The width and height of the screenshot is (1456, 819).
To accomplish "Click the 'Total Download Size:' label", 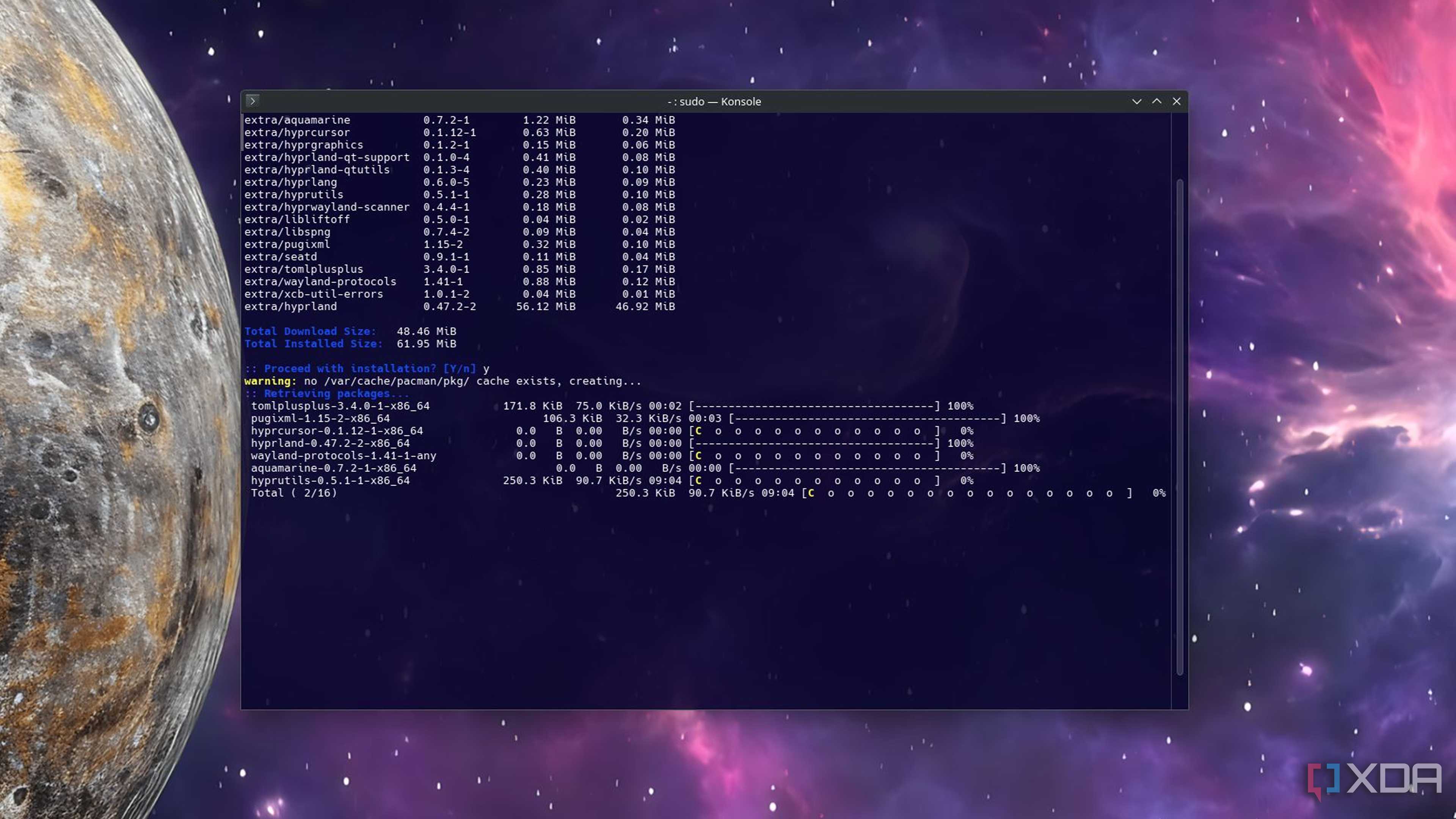I will (x=310, y=331).
